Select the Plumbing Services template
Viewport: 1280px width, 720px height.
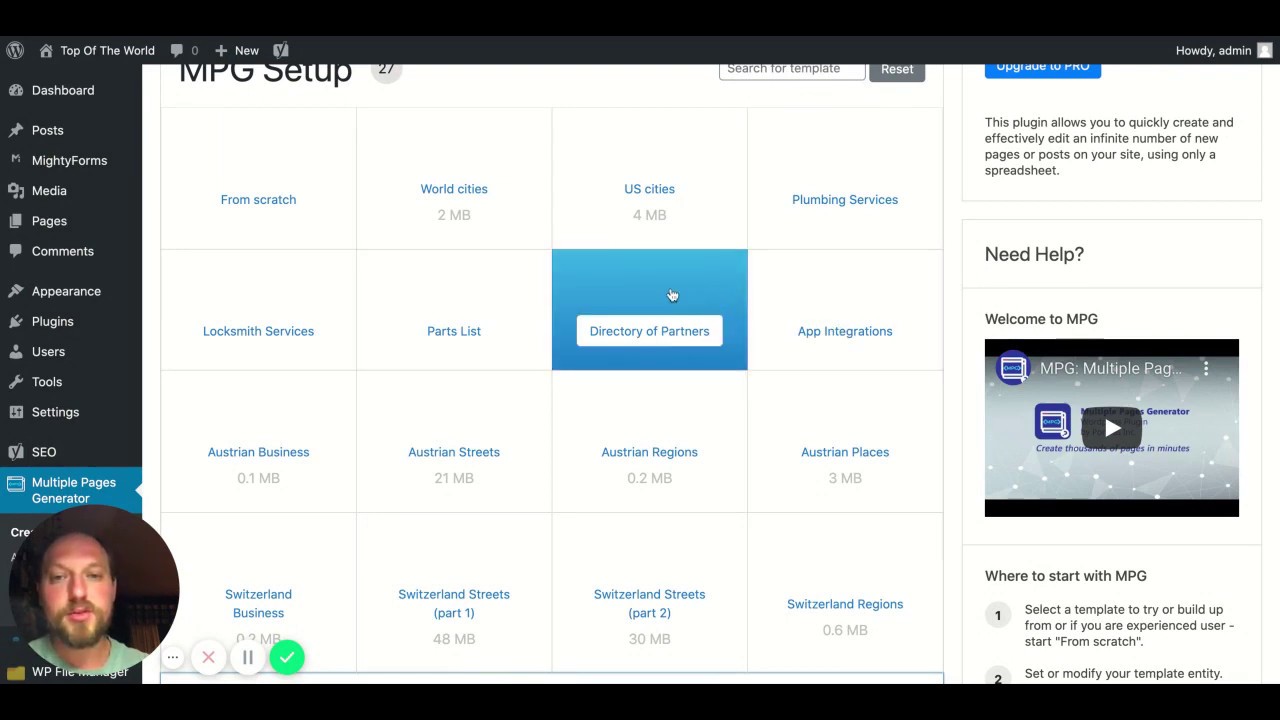tap(845, 199)
